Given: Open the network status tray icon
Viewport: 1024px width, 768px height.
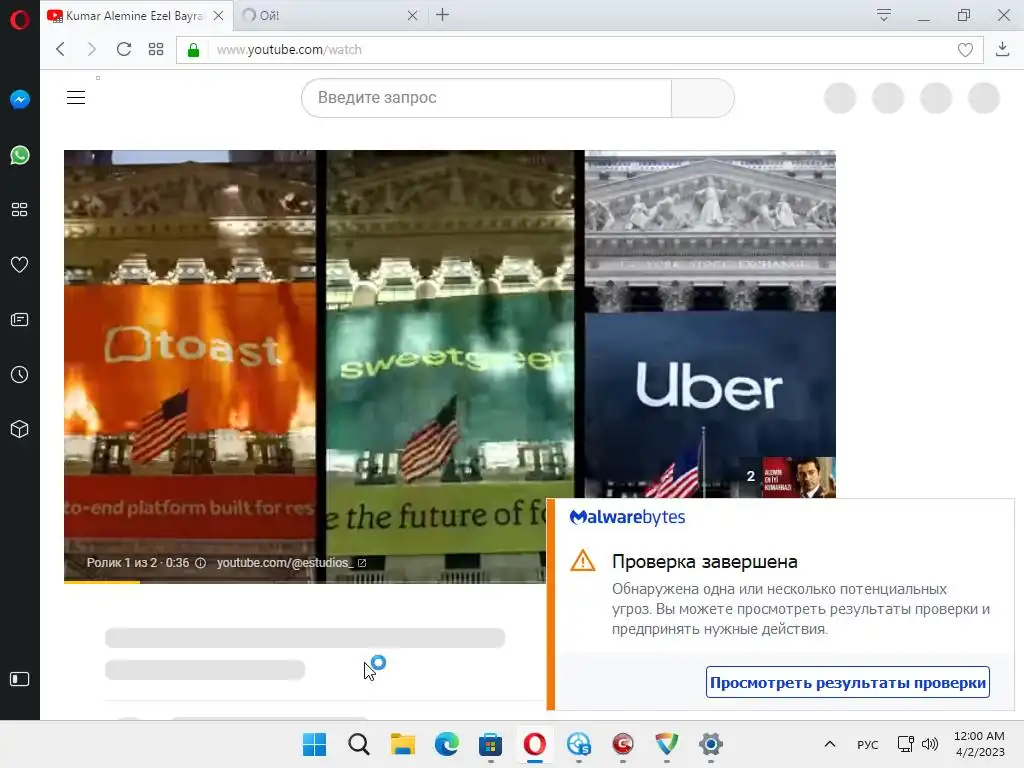Looking at the screenshot, I should point(905,744).
